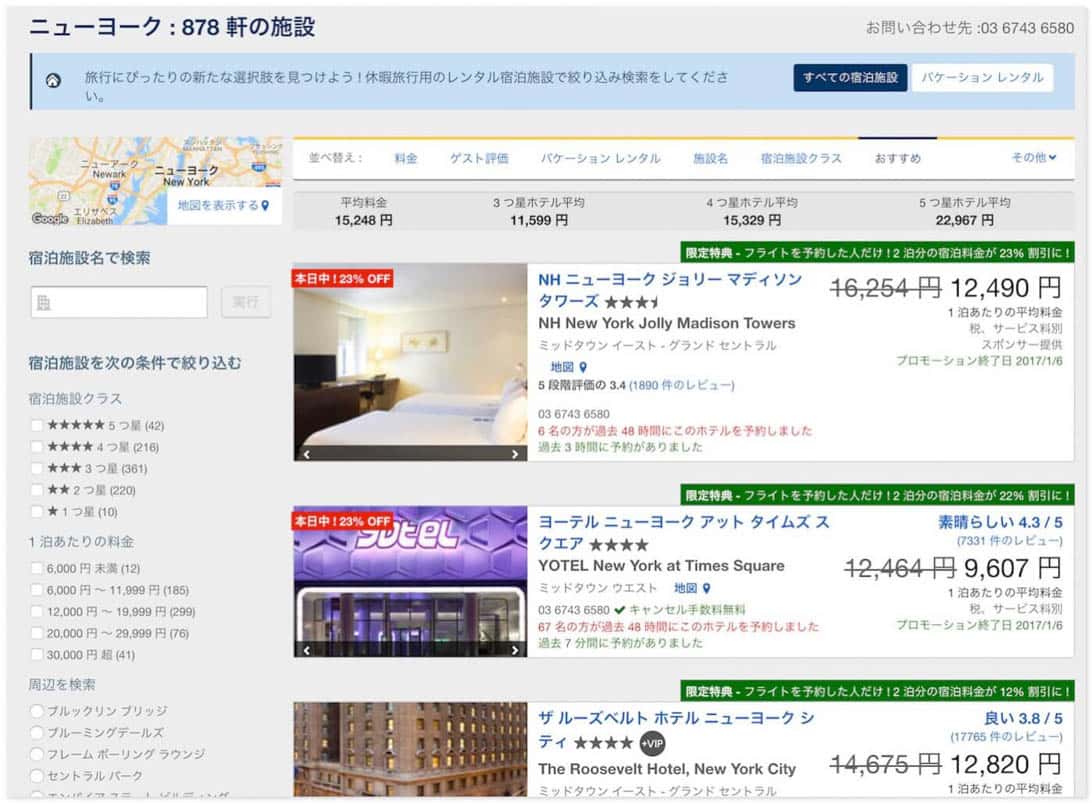Sort the results by 宿泊施設クラス

801,158
